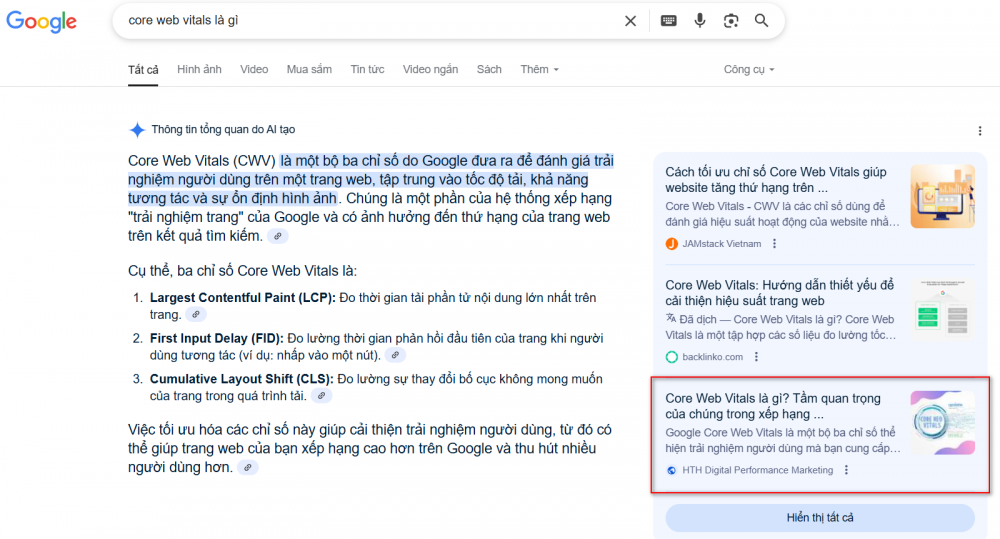Expand the Thêm dropdown menu
This screenshot has height=539, width=1000.
(540, 70)
